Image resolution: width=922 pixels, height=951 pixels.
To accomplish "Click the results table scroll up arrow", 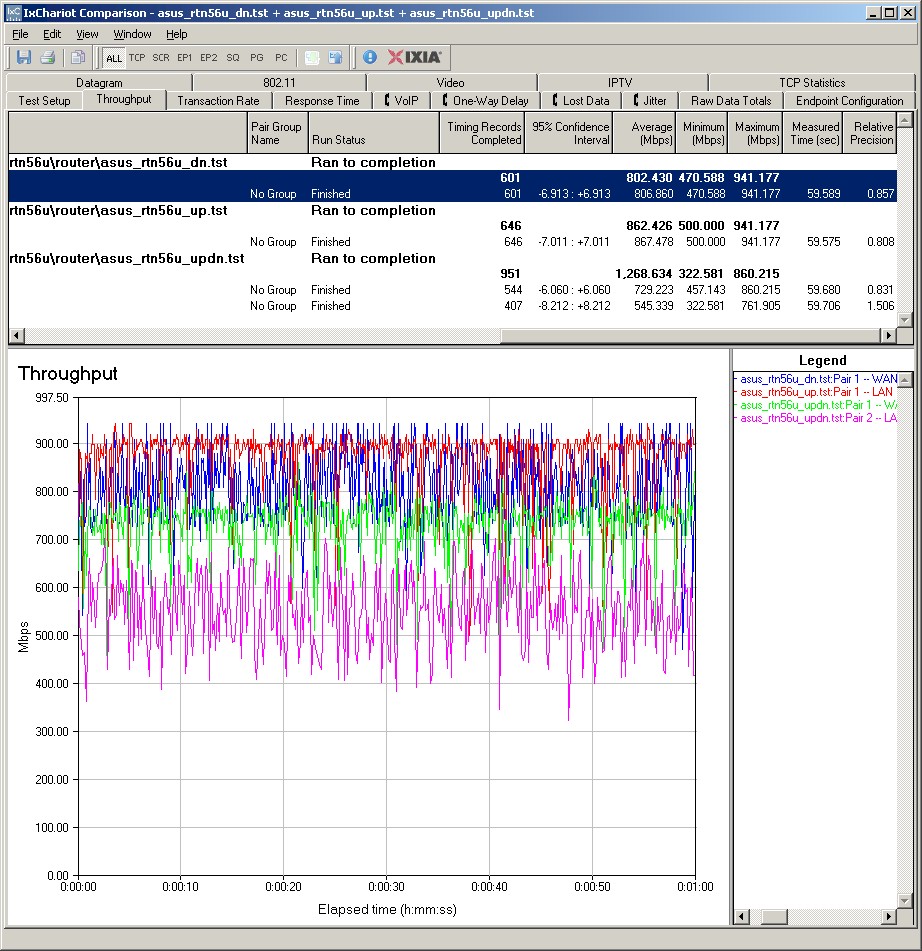I will [904, 119].
